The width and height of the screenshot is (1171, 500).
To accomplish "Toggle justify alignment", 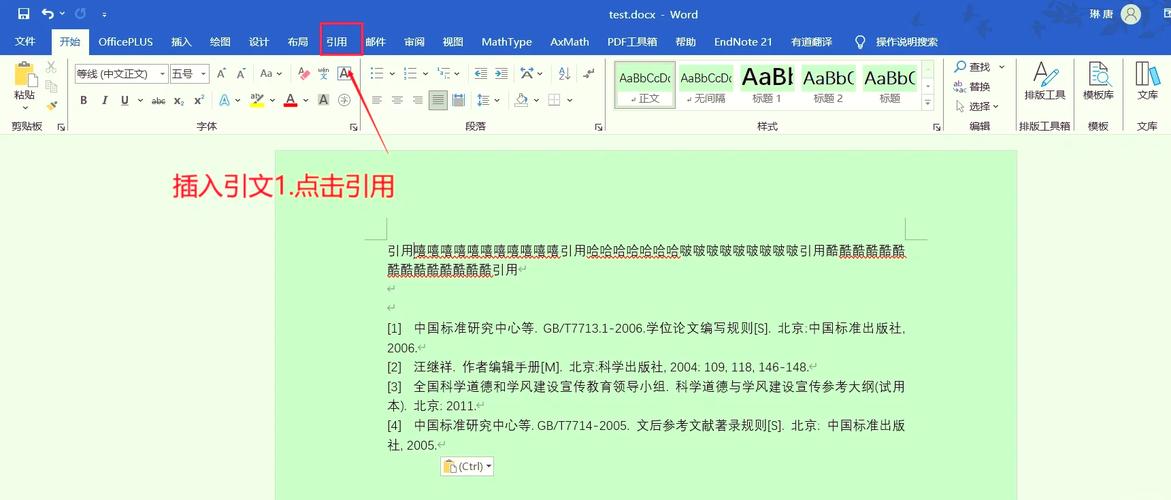I will 438,100.
